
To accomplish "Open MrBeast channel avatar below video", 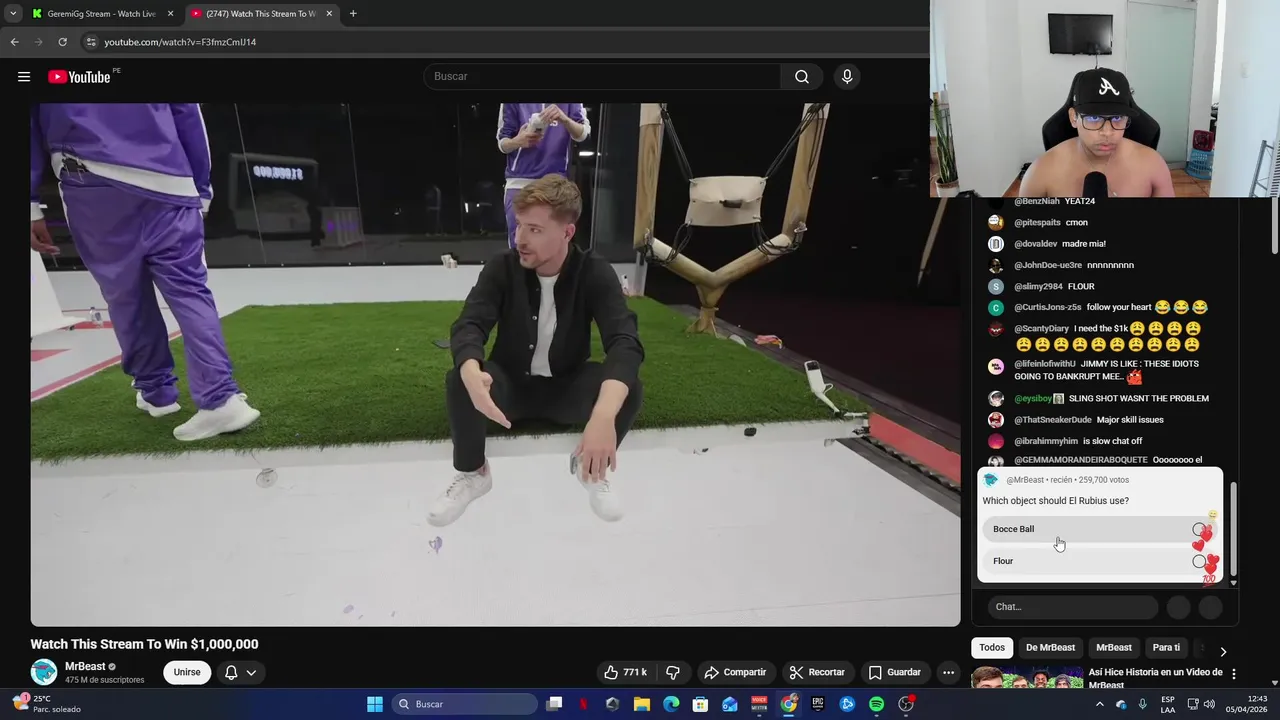I will click(x=44, y=672).
